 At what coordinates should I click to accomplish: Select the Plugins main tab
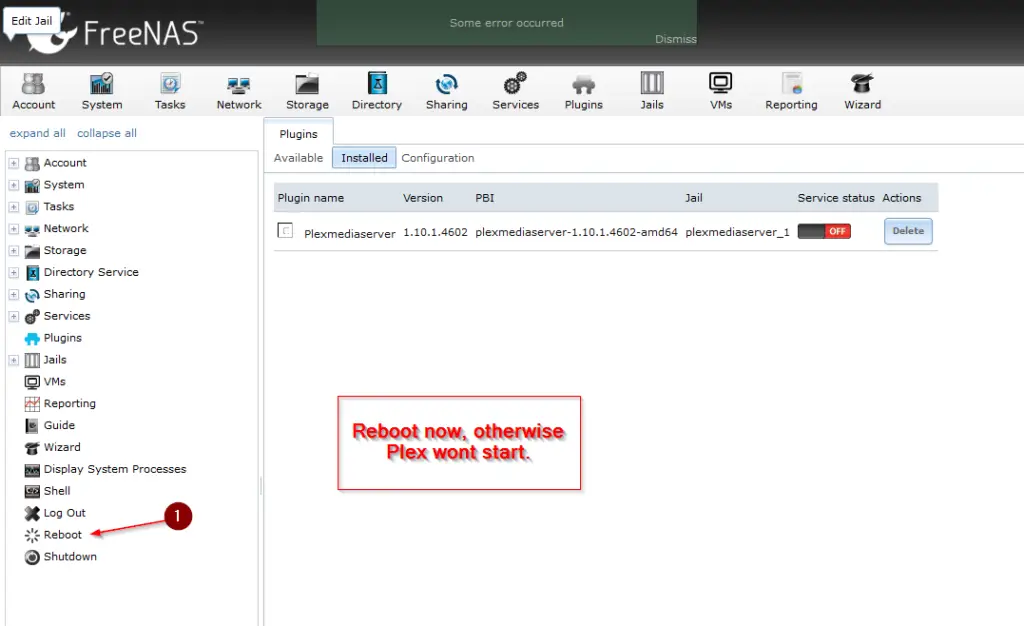(x=298, y=133)
